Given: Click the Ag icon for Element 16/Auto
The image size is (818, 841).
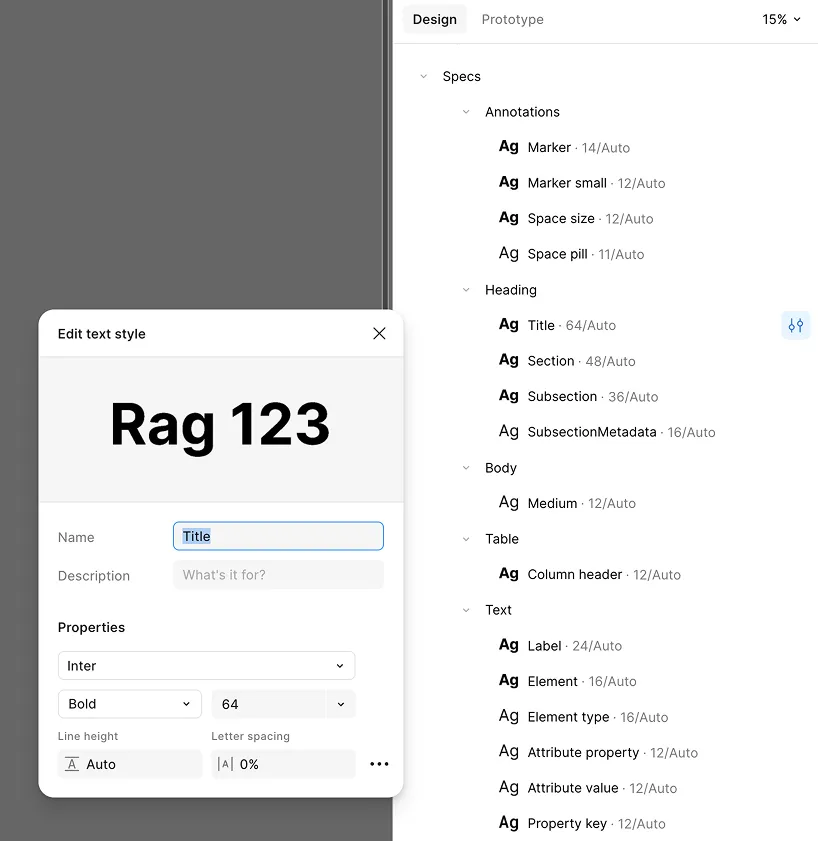Looking at the screenshot, I should click(x=509, y=681).
